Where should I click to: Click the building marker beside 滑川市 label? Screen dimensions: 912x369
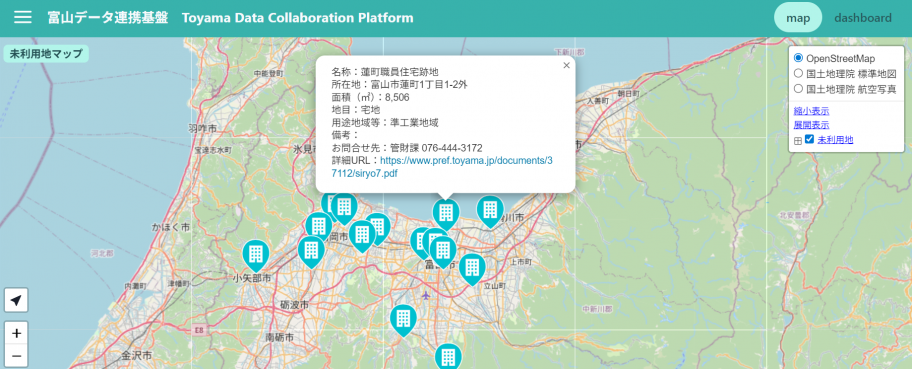pyautogui.click(x=490, y=210)
